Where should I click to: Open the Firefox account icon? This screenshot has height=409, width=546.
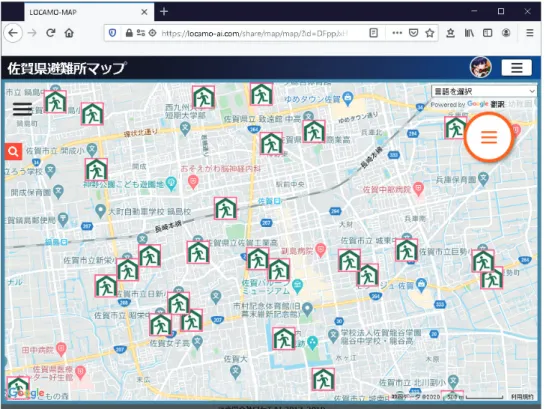506,33
